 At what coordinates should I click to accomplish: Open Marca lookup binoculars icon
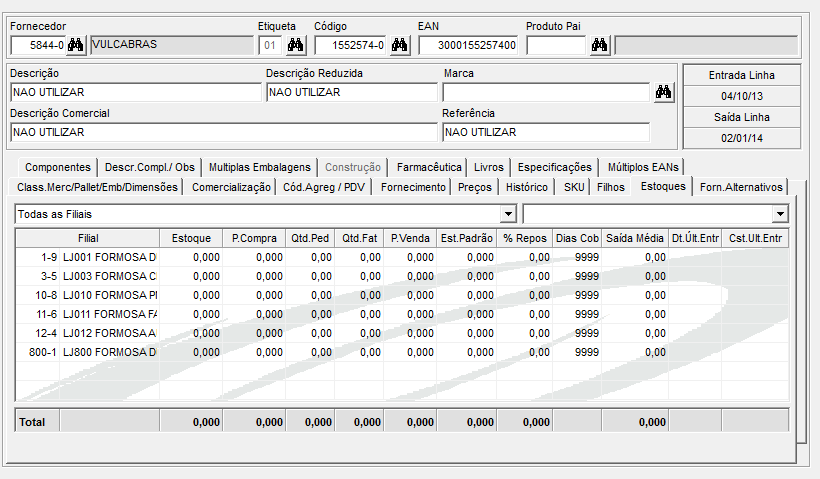pos(663,93)
